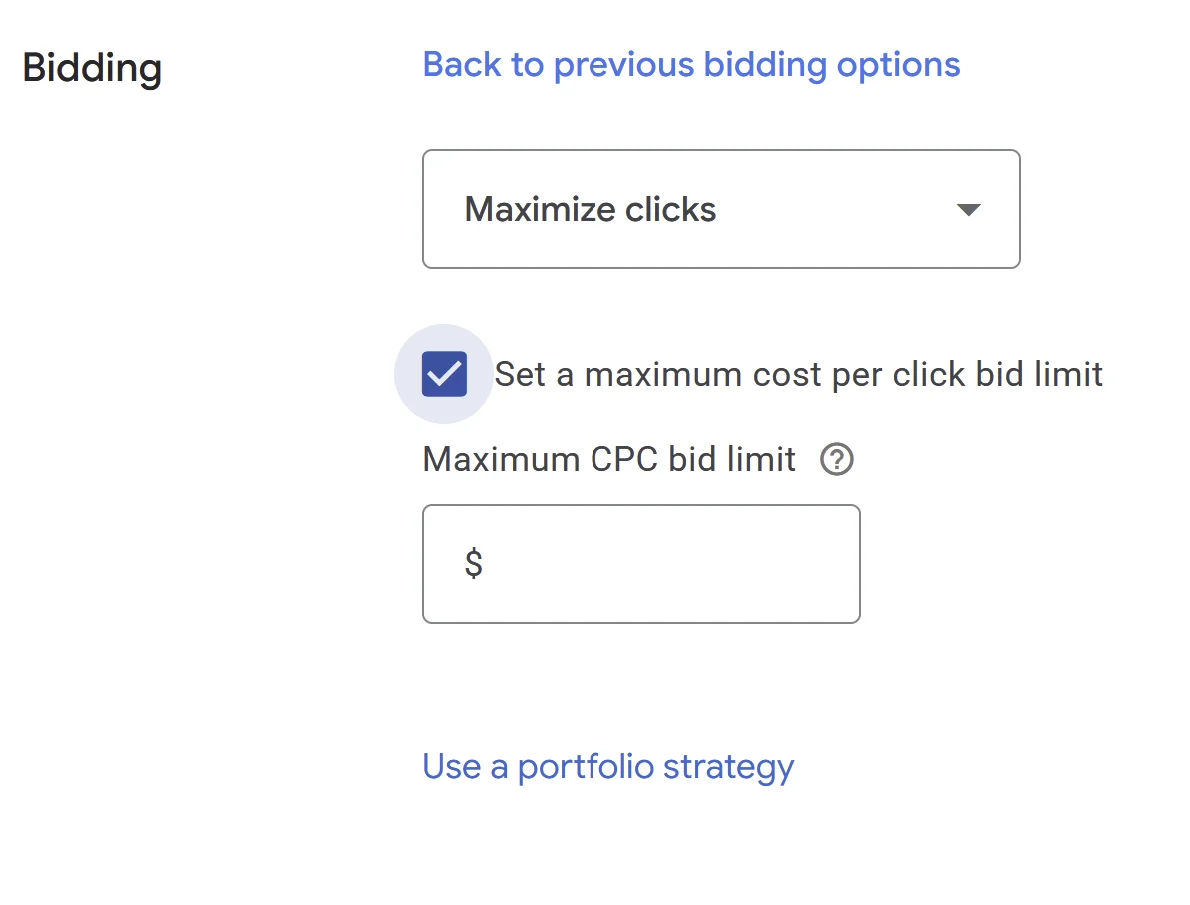Go back to previous bidding options
The image size is (1190, 905).
tap(691, 65)
